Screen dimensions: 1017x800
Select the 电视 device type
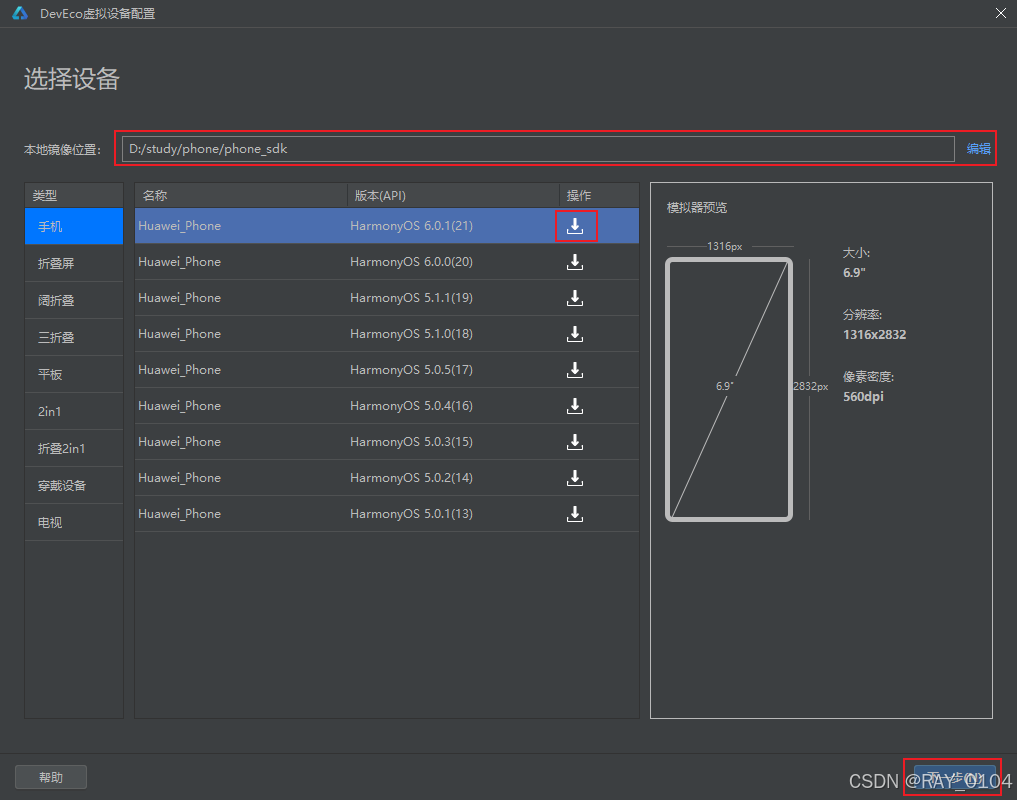[74, 522]
